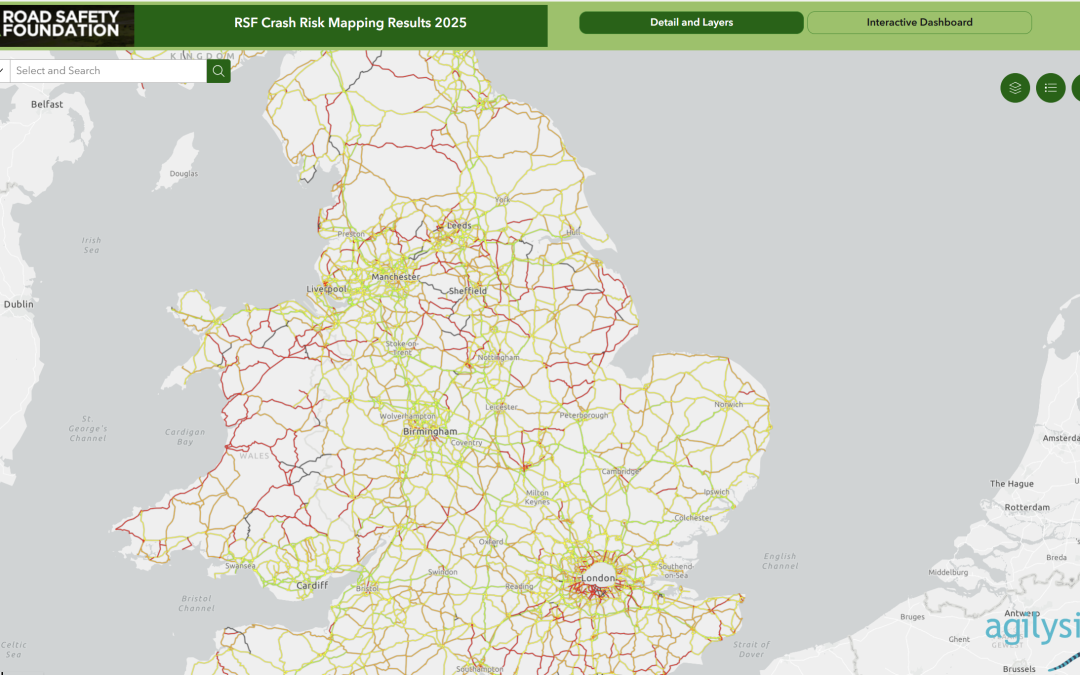Click the Sheffield label on the map
The image size is (1080, 675).
click(x=467, y=291)
